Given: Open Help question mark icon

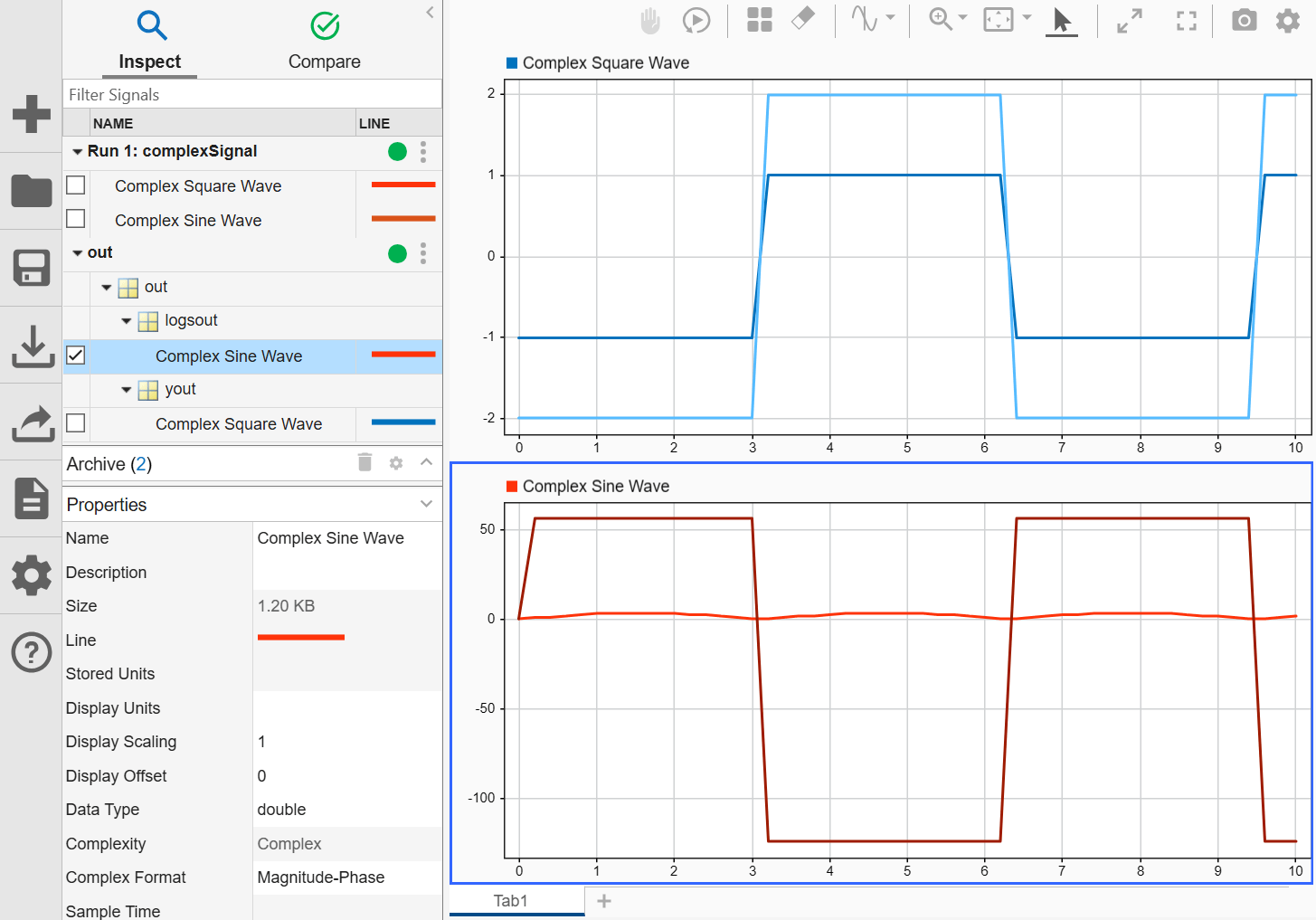Looking at the screenshot, I should pyautogui.click(x=32, y=652).
